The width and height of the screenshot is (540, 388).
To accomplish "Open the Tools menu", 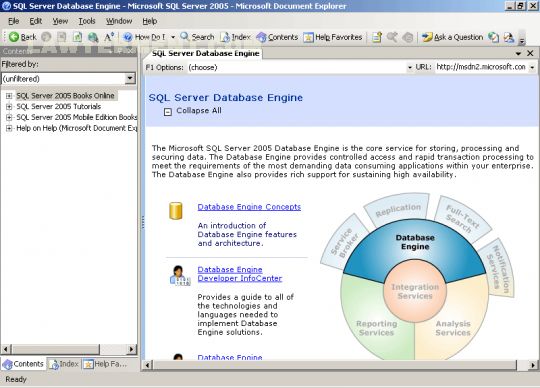I will (87, 21).
